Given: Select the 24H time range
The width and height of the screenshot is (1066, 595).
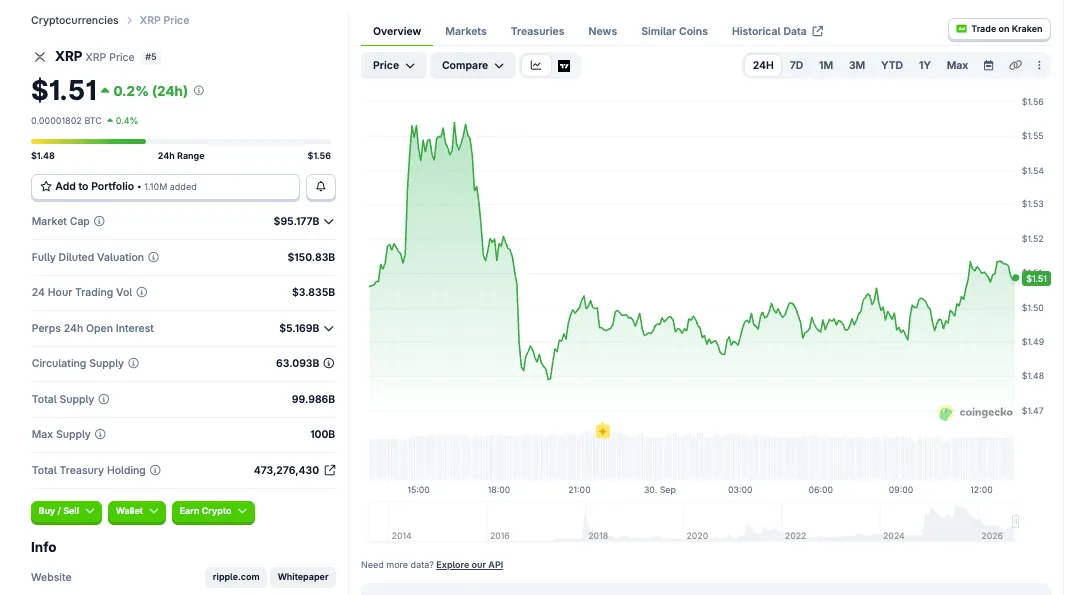Looking at the screenshot, I should pos(763,65).
